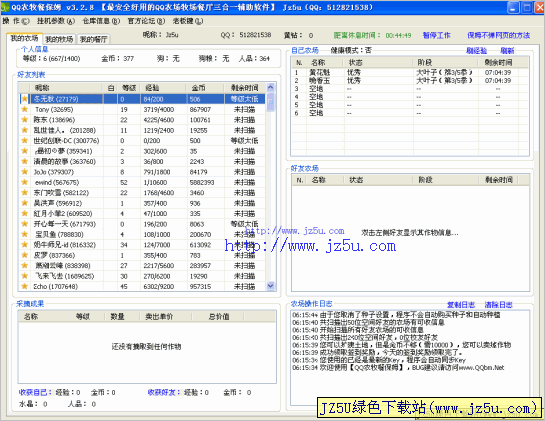Click the star beside 开心每一天 (671793)
Image resolution: width=545 pixels, height=421 pixels.
[x=25, y=224]
